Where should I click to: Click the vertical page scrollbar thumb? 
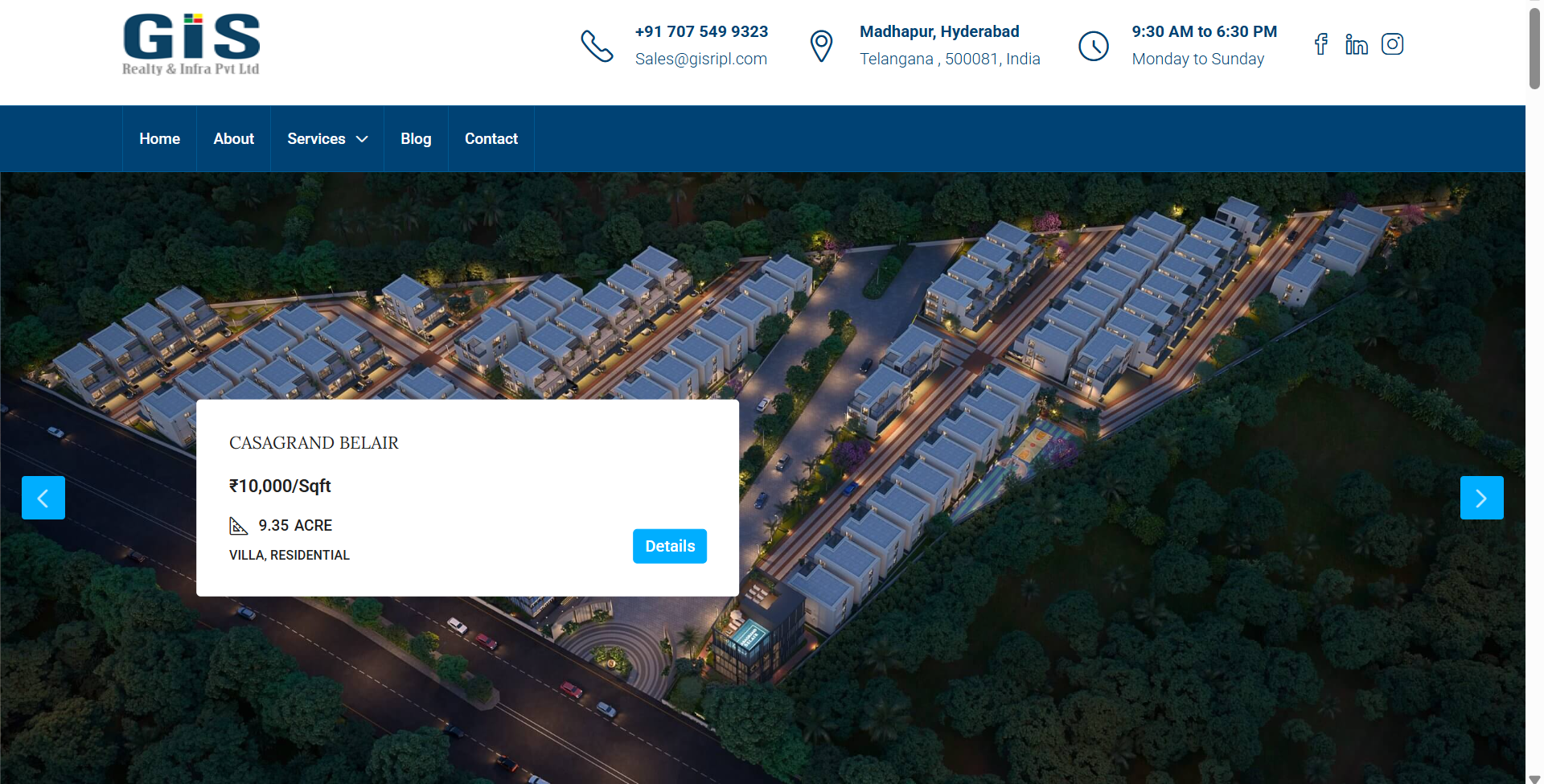(1534, 48)
